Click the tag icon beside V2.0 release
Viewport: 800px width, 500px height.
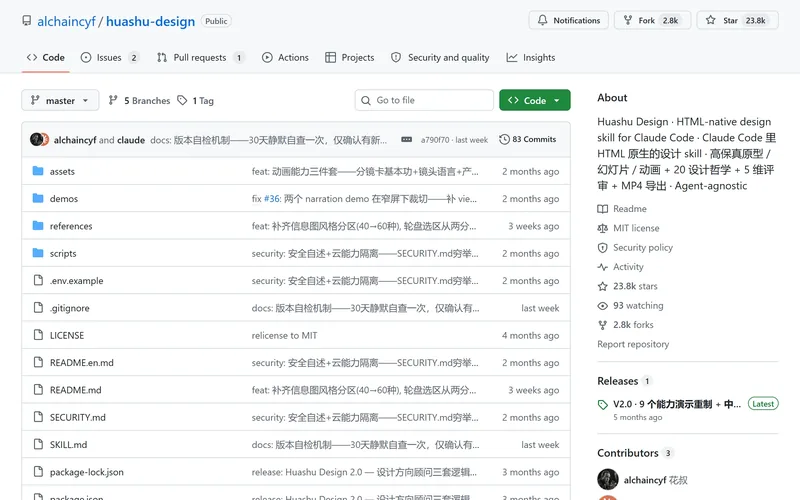pyautogui.click(x=603, y=405)
